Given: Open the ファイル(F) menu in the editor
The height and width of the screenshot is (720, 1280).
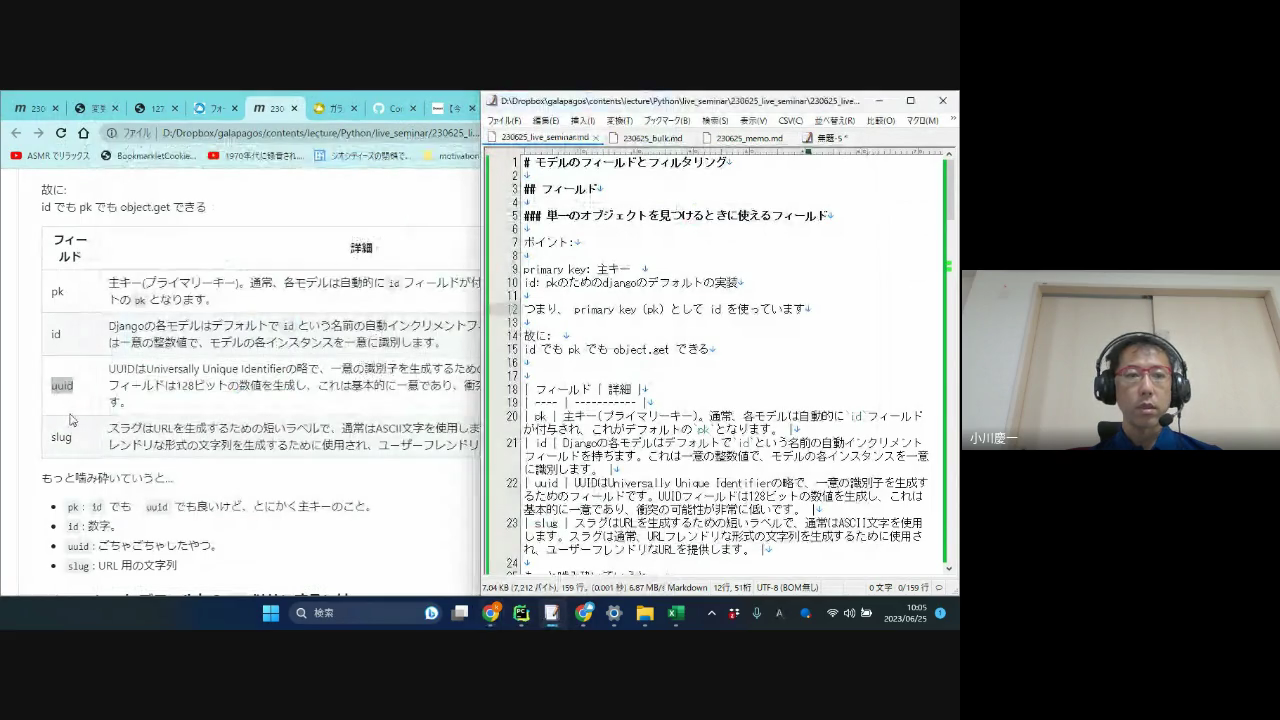Looking at the screenshot, I should tap(503, 121).
